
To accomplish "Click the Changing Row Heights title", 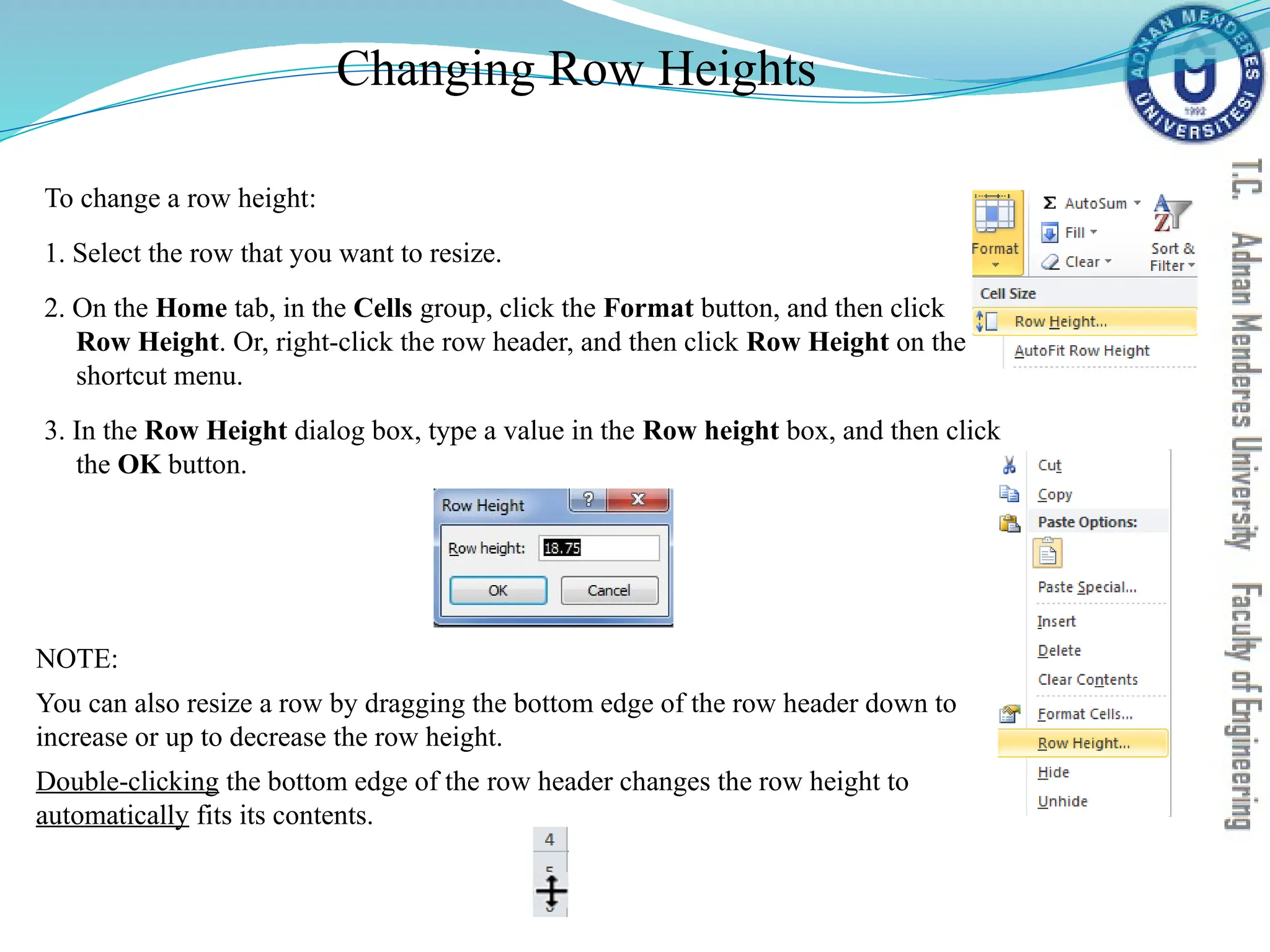I will 576,69.
